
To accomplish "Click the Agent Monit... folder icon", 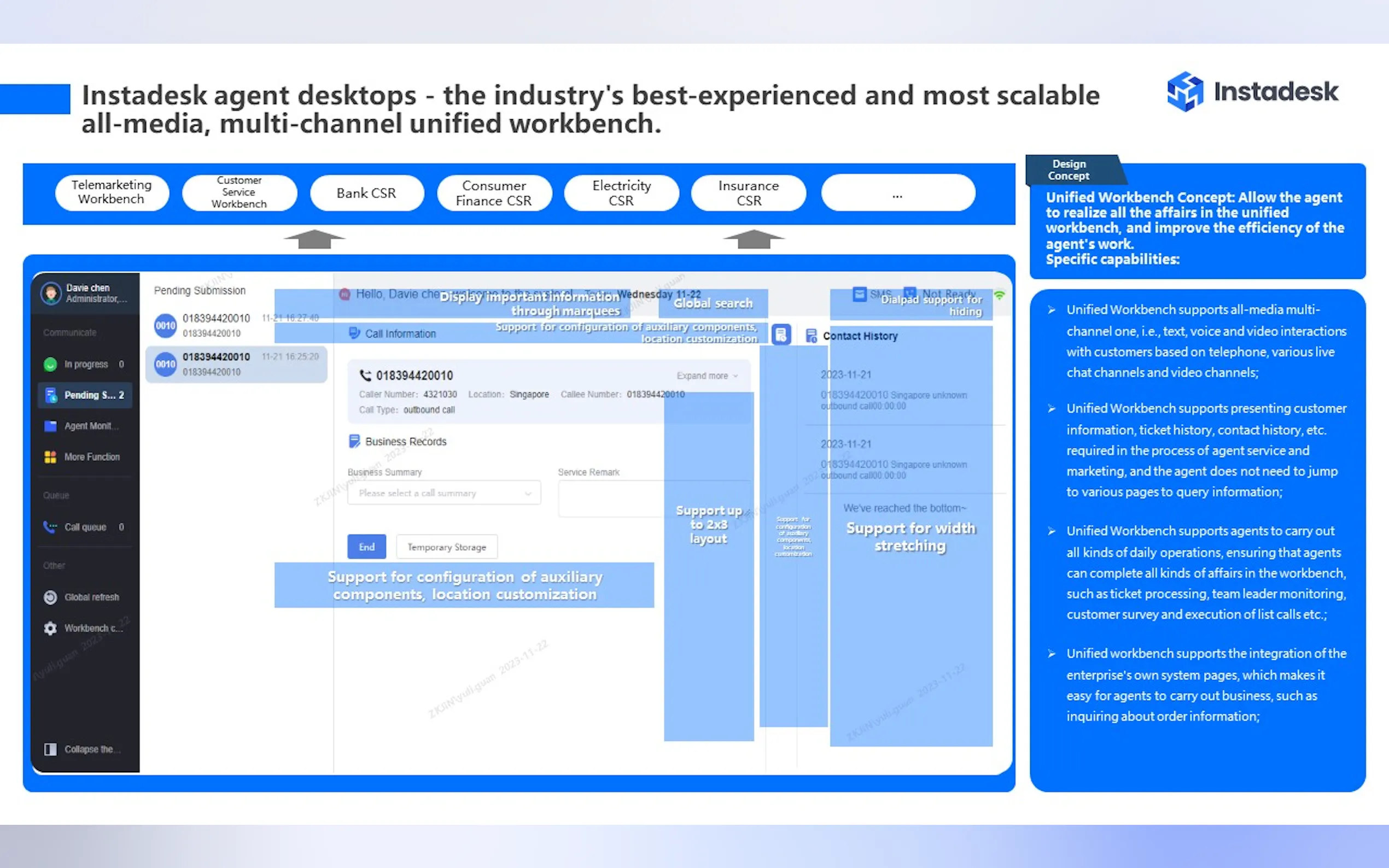I will click(50, 426).
